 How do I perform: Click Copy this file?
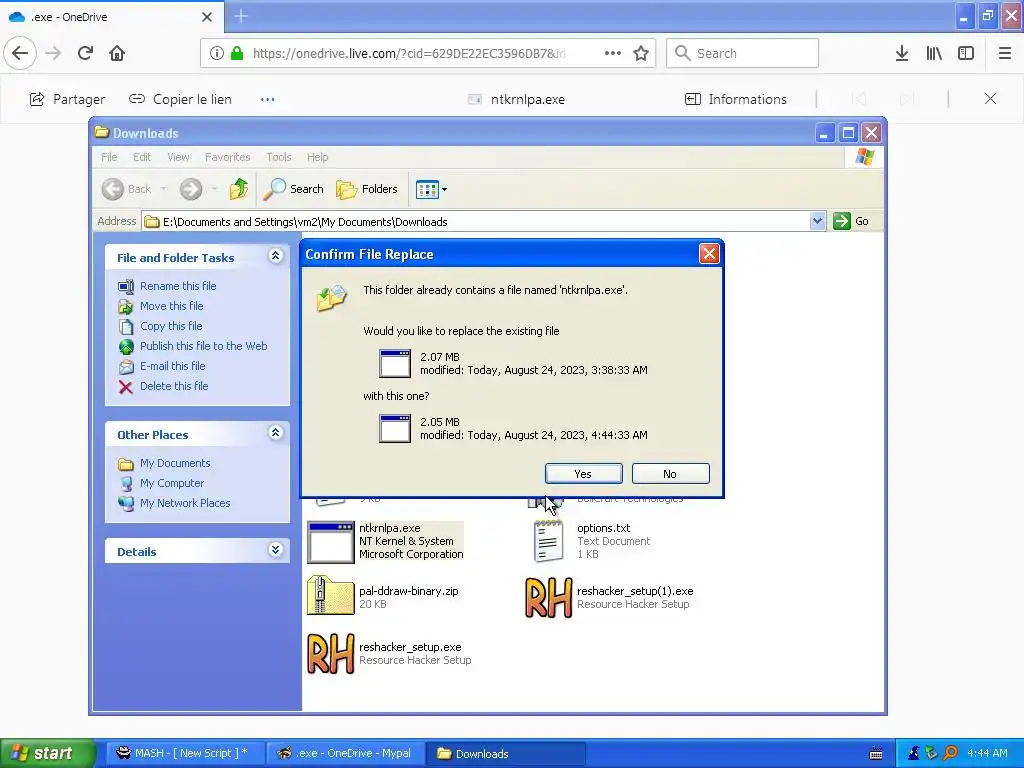(x=171, y=326)
